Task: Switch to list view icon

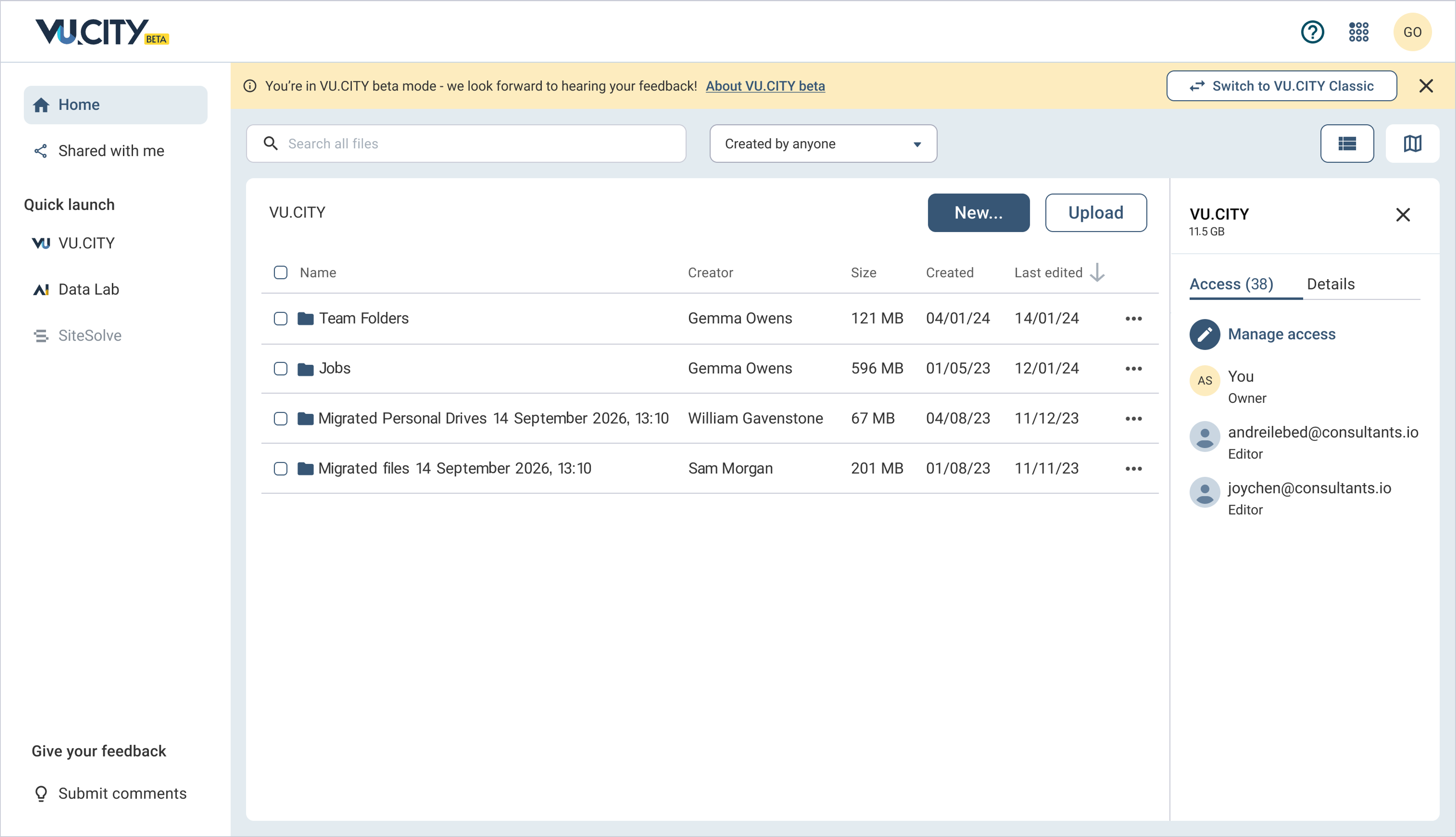Action: (1347, 144)
